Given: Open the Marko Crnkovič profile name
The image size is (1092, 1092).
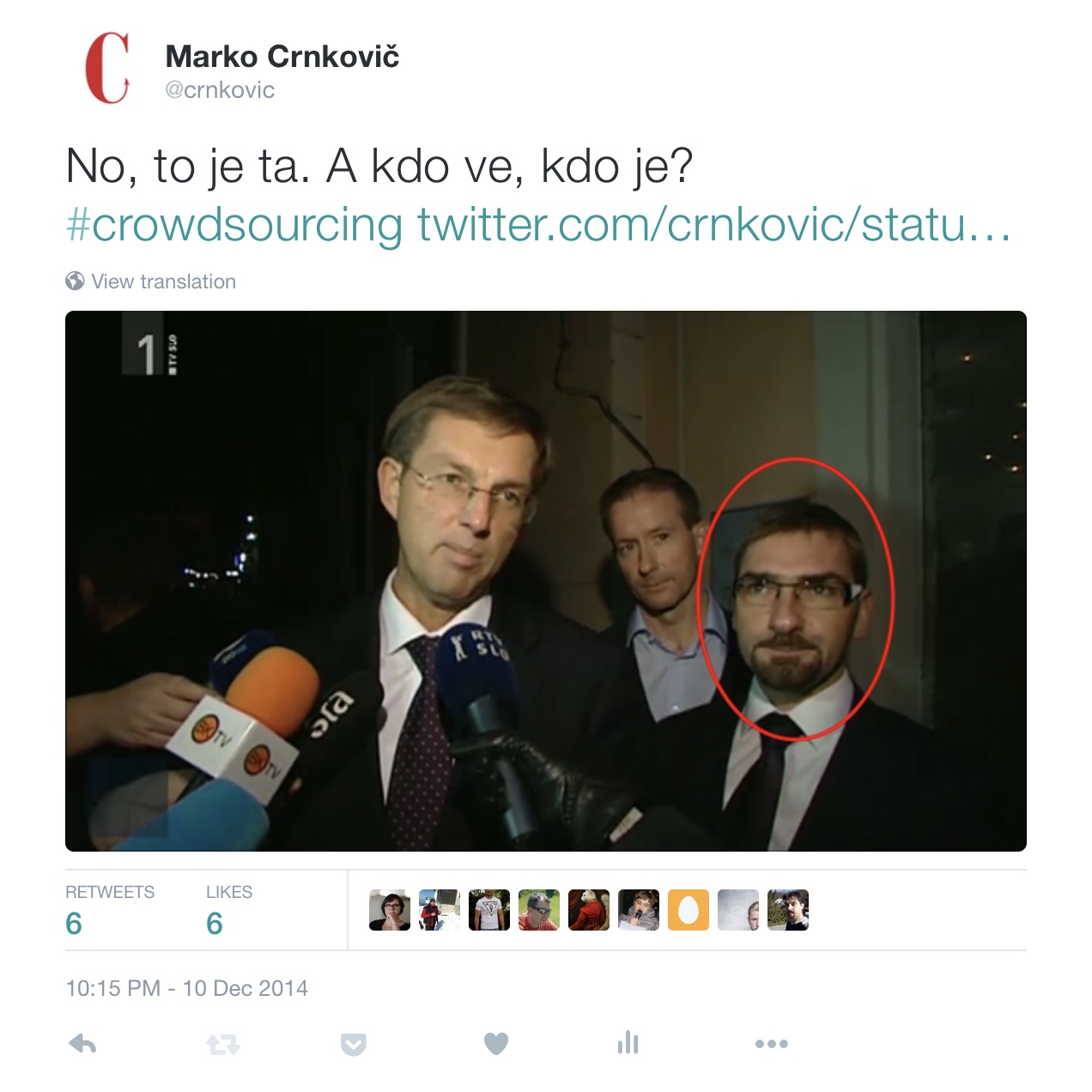Looking at the screenshot, I should tap(282, 57).
